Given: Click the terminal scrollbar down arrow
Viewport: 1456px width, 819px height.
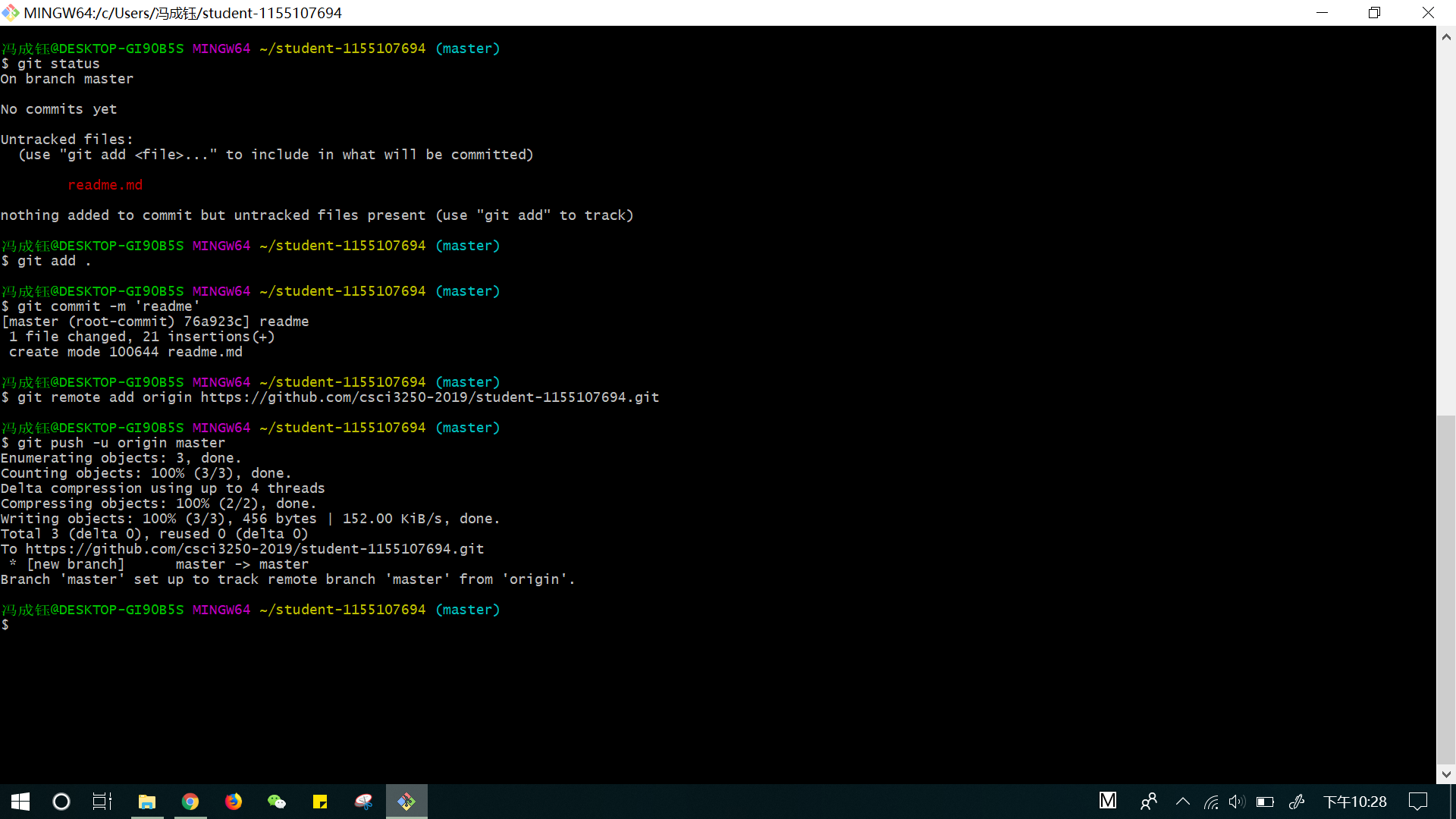Looking at the screenshot, I should [x=1446, y=774].
